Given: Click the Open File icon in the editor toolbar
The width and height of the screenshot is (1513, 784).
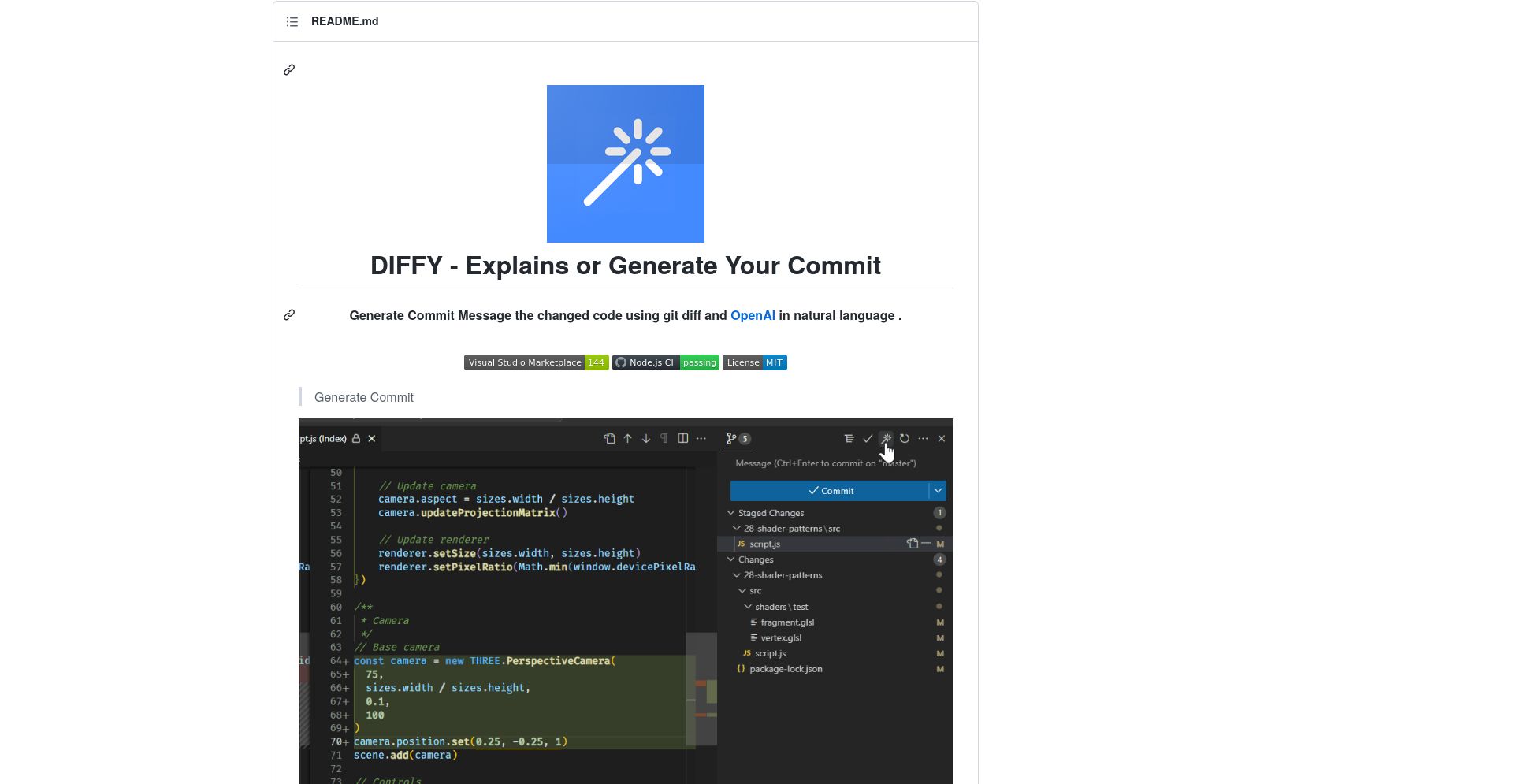Looking at the screenshot, I should pyautogui.click(x=610, y=438).
